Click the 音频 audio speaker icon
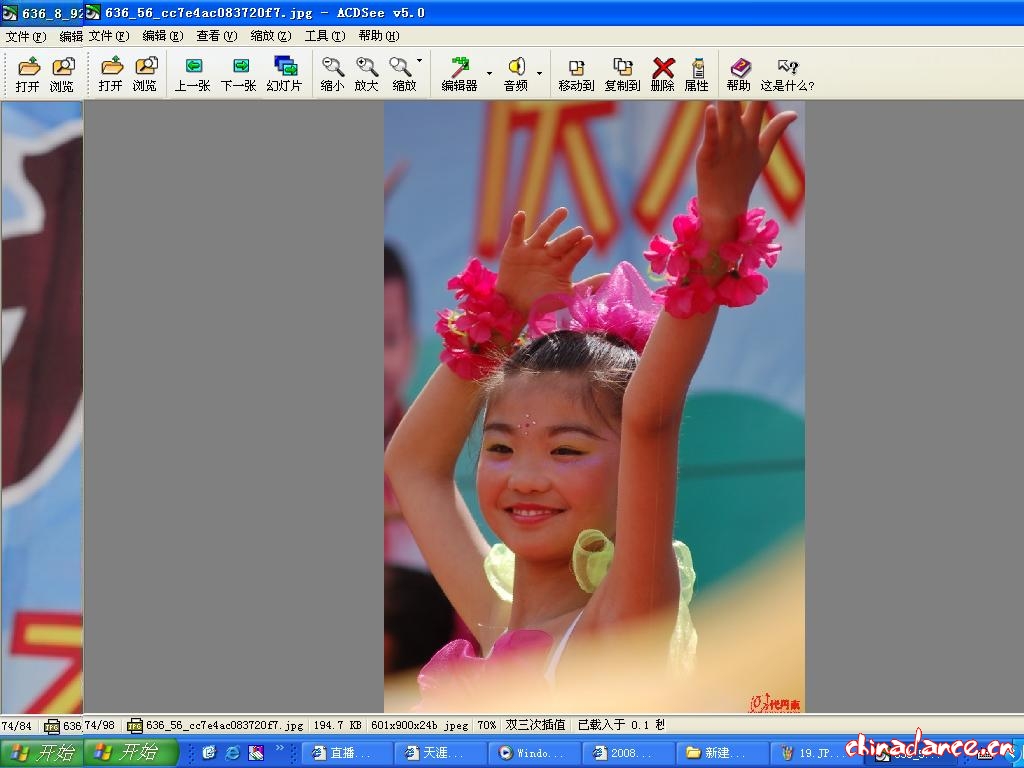 [x=516, y=74]
